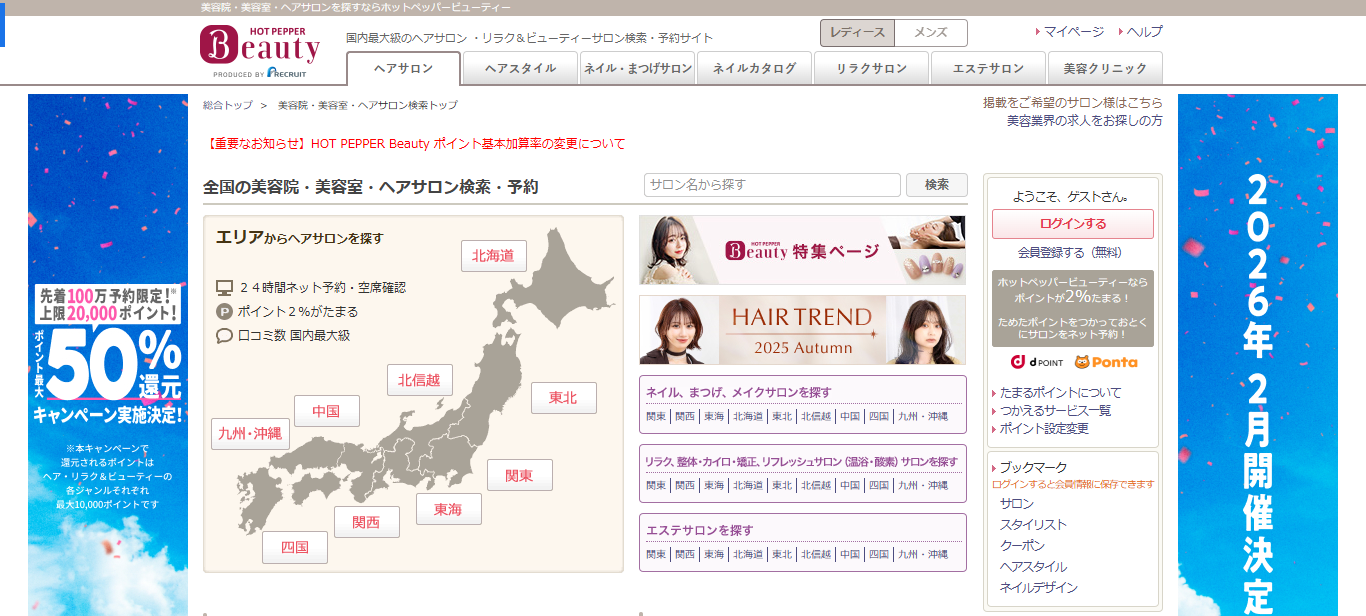Click the d POINT logo

[x=1037, y=362]
